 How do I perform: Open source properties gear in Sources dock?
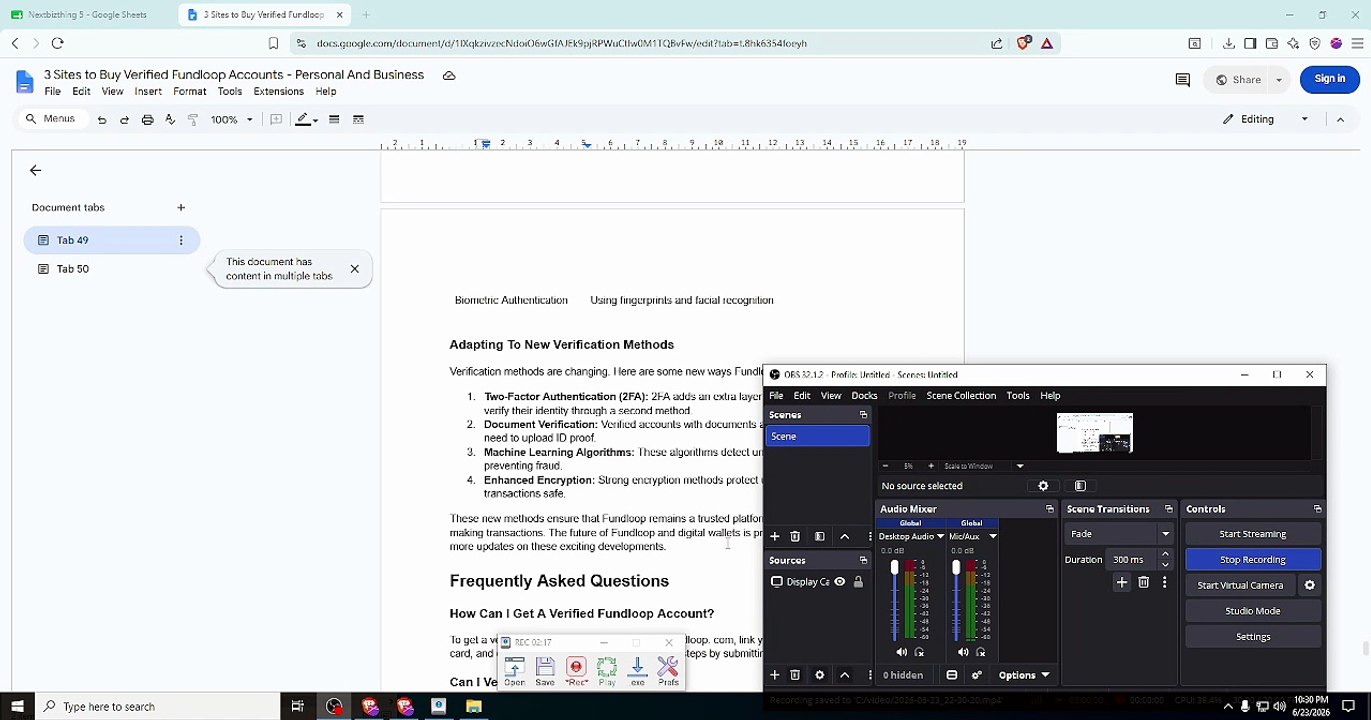[x=820, y=676]
